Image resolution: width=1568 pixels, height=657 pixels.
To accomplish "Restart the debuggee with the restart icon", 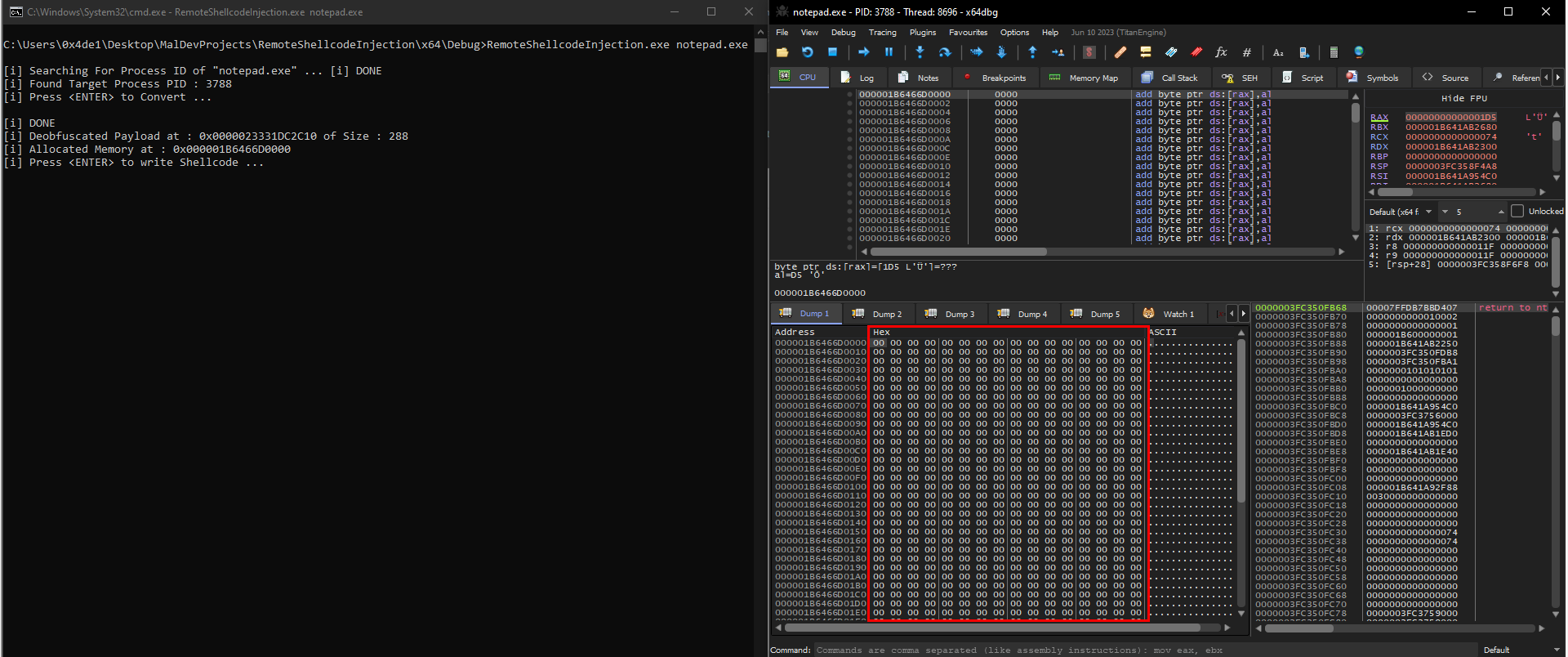I will (807, 52).
